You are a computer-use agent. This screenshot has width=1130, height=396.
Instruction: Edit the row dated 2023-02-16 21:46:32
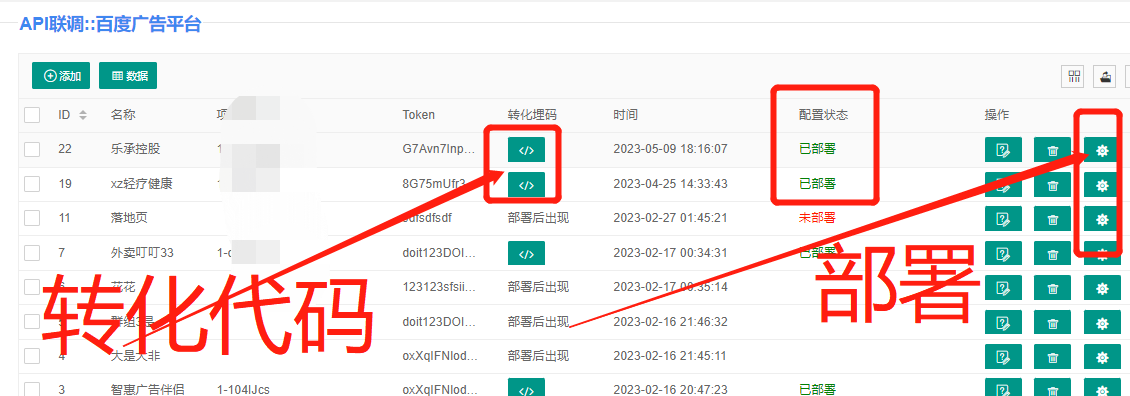click(x=1003, y=322)
